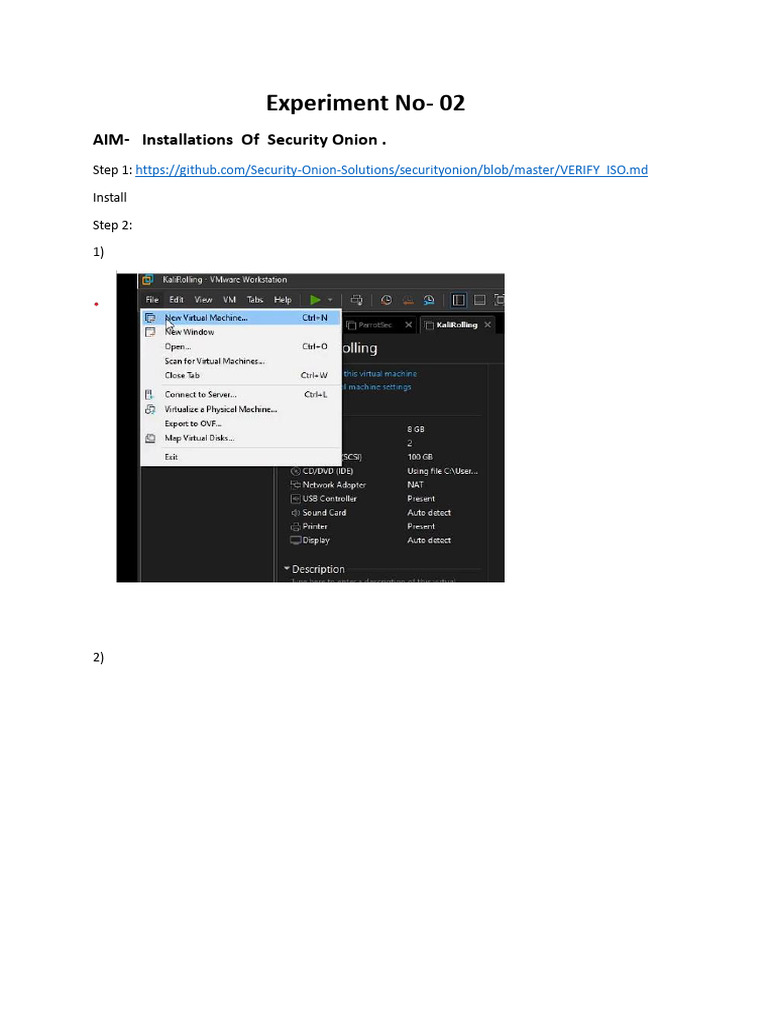Click the 'this virtual machine' power-on link

(380, 374)
